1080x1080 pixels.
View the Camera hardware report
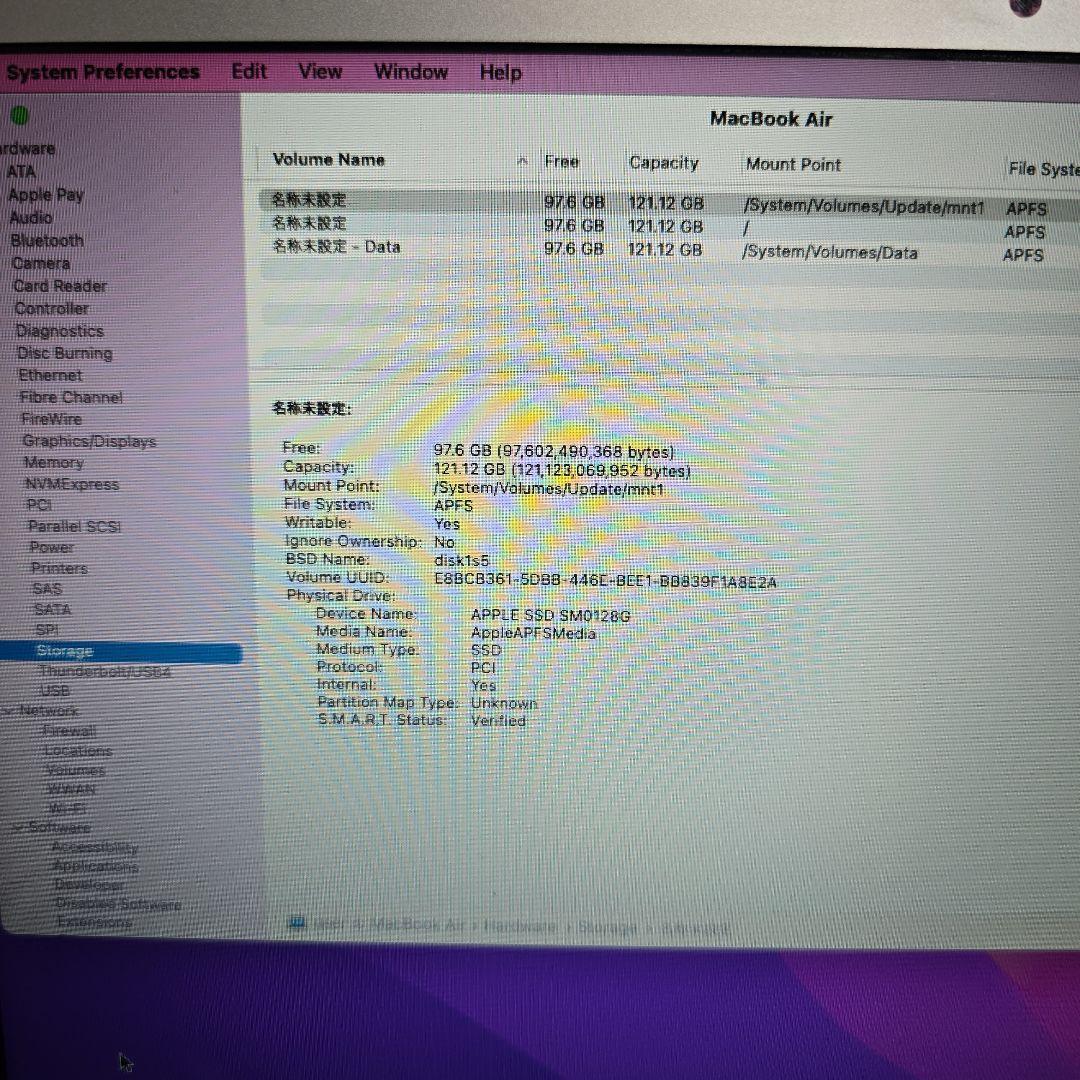[41, 263]
